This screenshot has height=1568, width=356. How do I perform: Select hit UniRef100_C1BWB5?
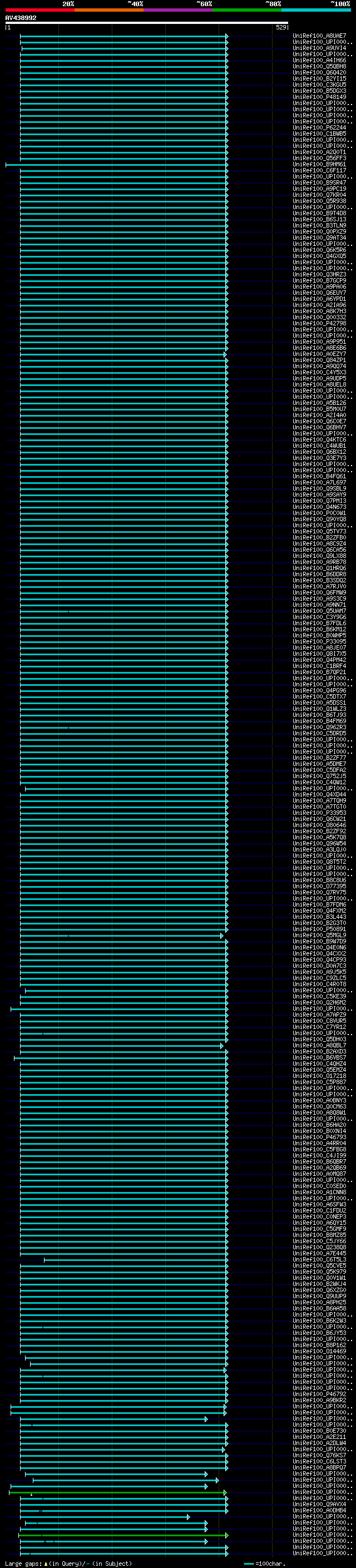coord(319,134)
